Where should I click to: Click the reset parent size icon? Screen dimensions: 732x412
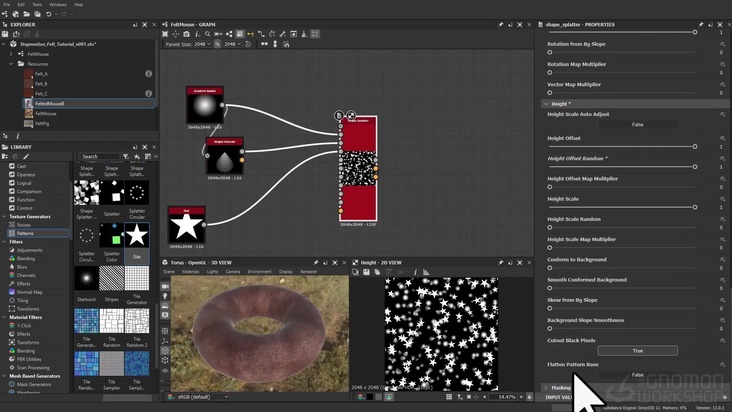(x=248, y=44)
